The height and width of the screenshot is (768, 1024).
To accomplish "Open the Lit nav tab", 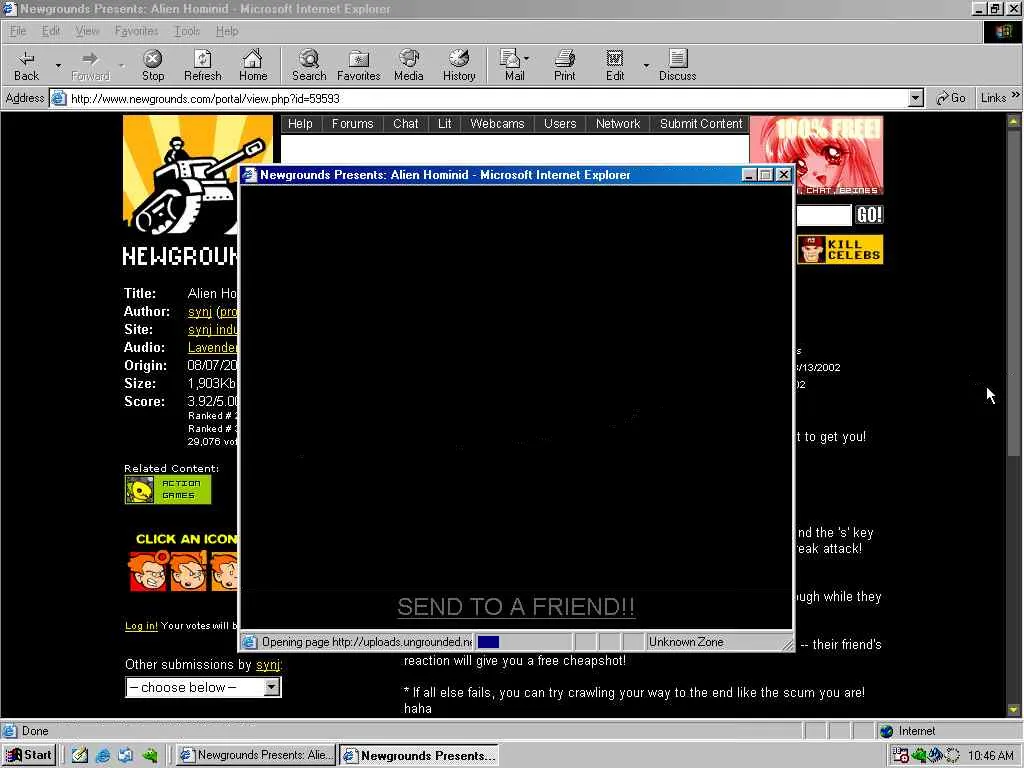I will tap(445, 123).
